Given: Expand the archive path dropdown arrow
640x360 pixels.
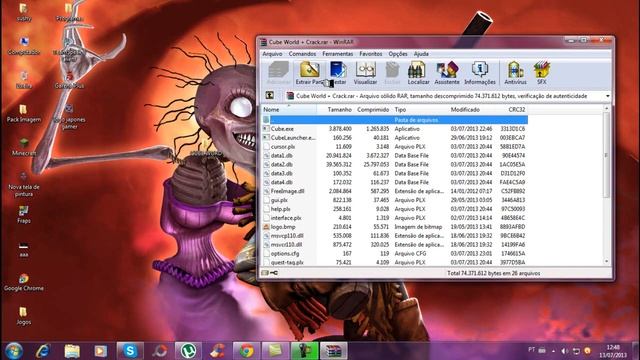Looking at the screenshot, I should point(607,96).
